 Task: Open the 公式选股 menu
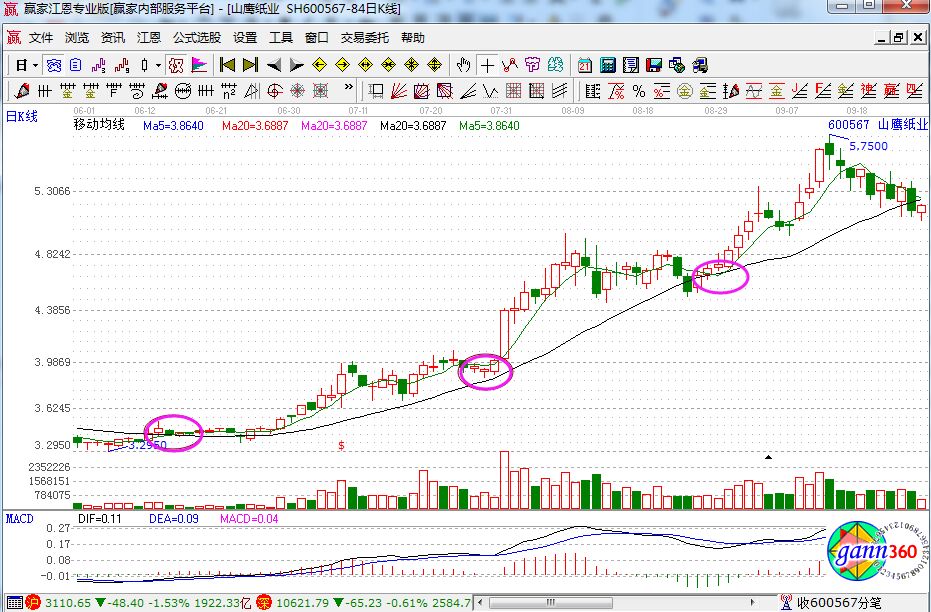coord(196,38)
